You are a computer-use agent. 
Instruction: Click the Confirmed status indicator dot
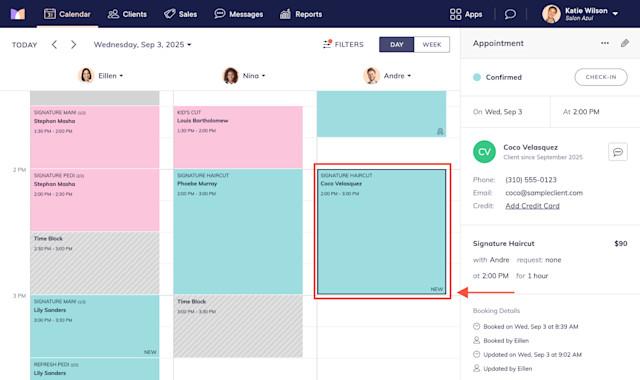pyautogui.click(x=477, y=77)
